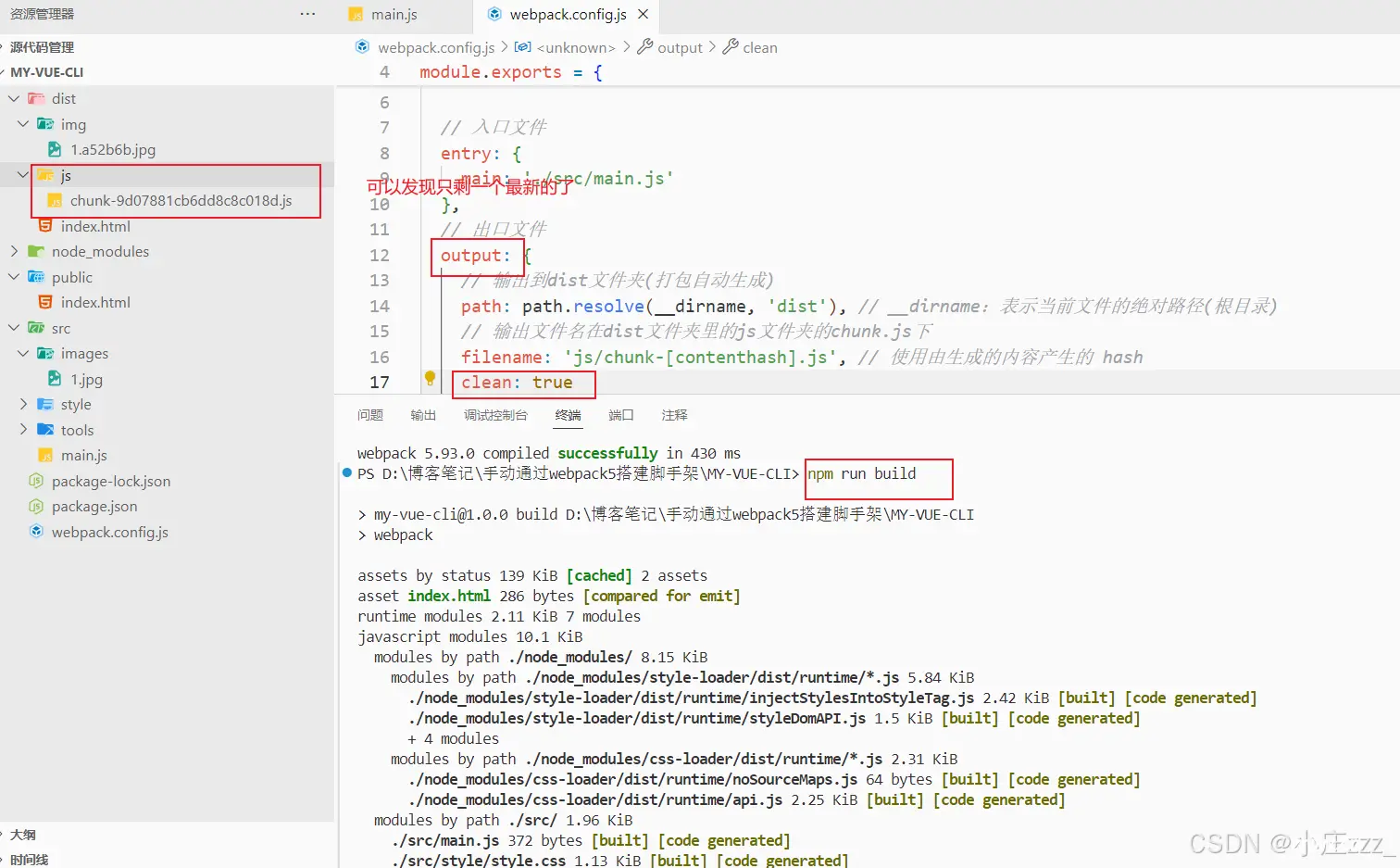This screenshot has width=1400, height=868.
Task: Click the node_modules folder icon
Action: pos(36,251)
